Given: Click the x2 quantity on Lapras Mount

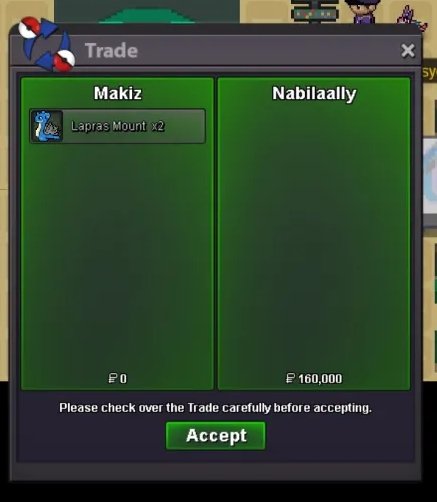Looking at the screenshot, I should pyautogui.click(x=158, y=126).
